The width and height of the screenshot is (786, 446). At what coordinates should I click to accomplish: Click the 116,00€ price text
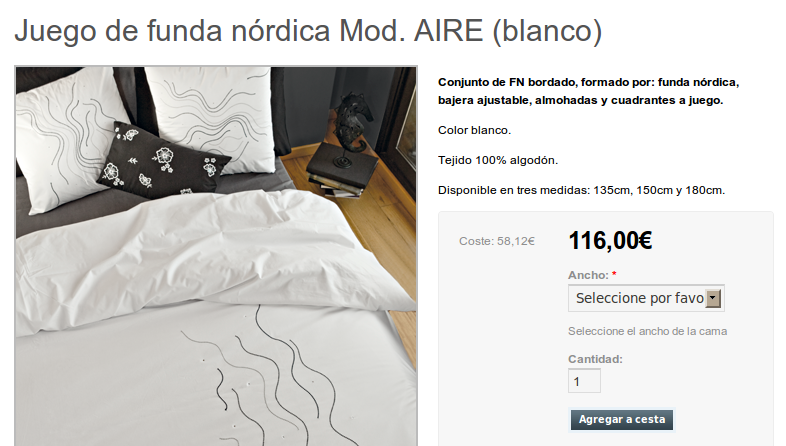click(610, 241)
